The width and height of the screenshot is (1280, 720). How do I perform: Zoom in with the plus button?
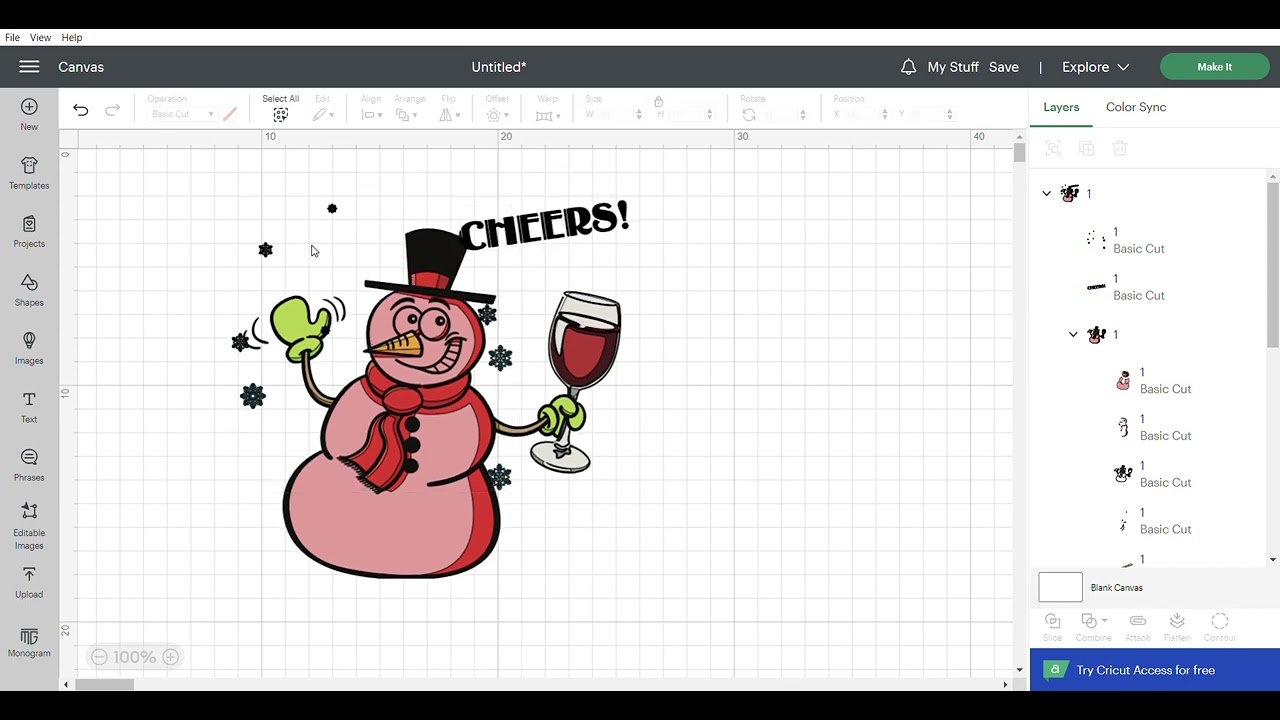pos(171,657)
